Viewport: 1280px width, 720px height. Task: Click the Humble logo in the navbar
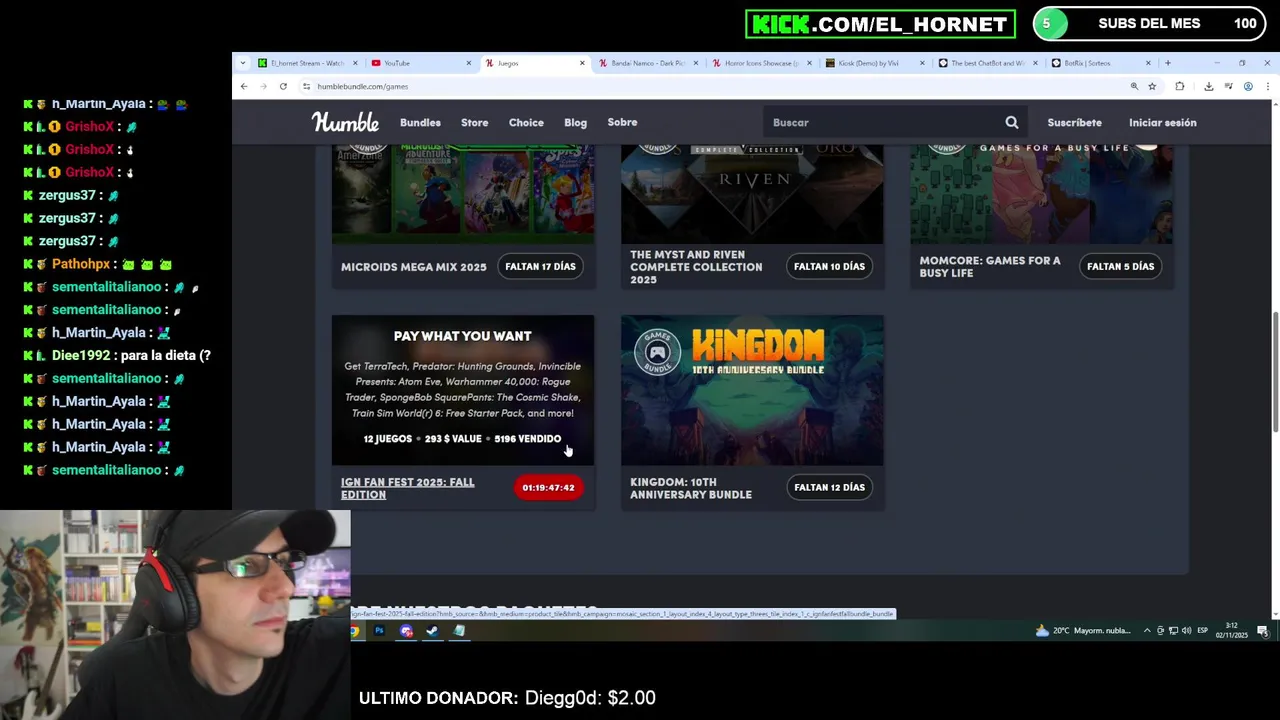click(345, 122)
